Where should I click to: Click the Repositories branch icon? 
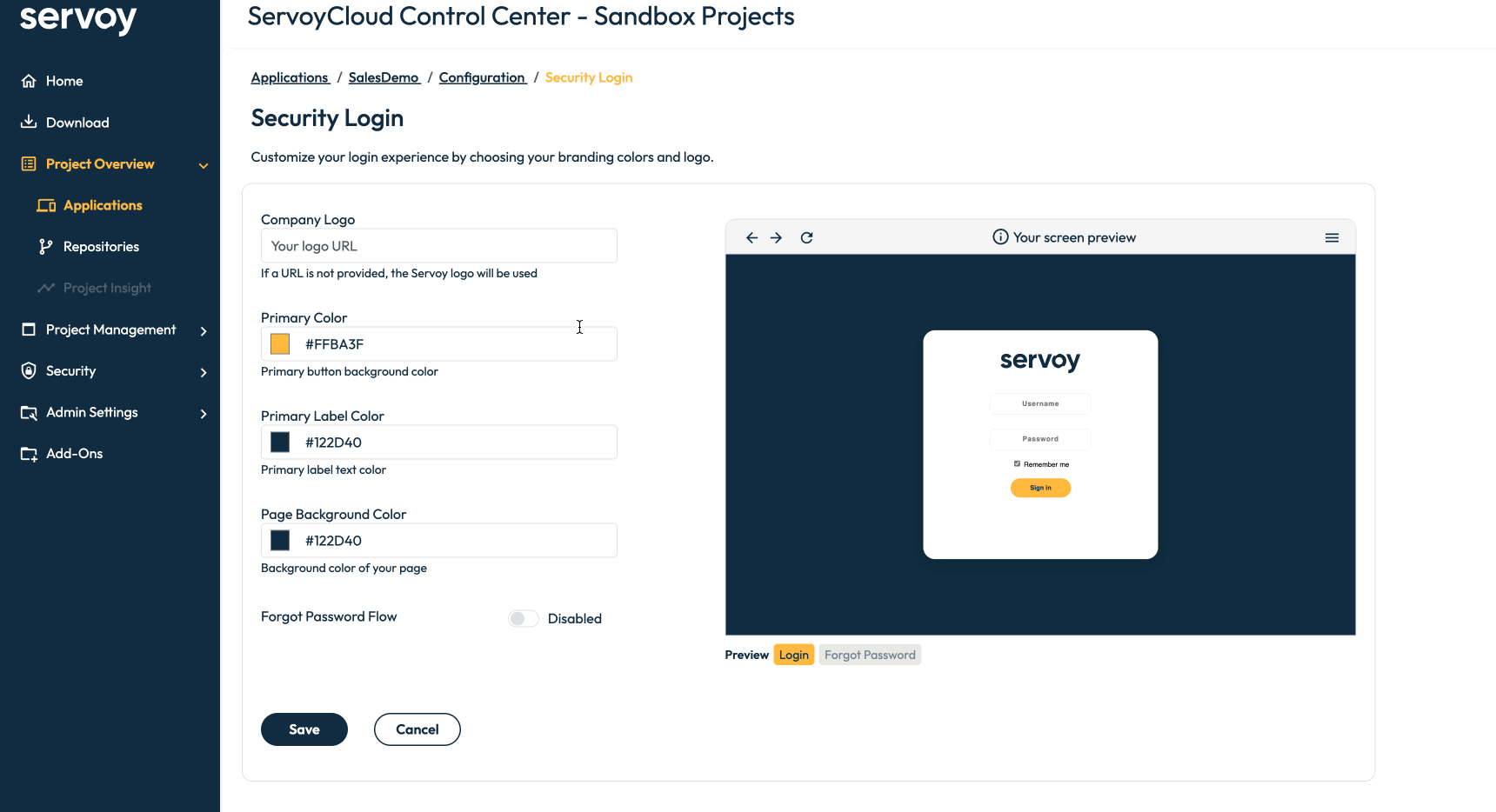coord(46,247)
